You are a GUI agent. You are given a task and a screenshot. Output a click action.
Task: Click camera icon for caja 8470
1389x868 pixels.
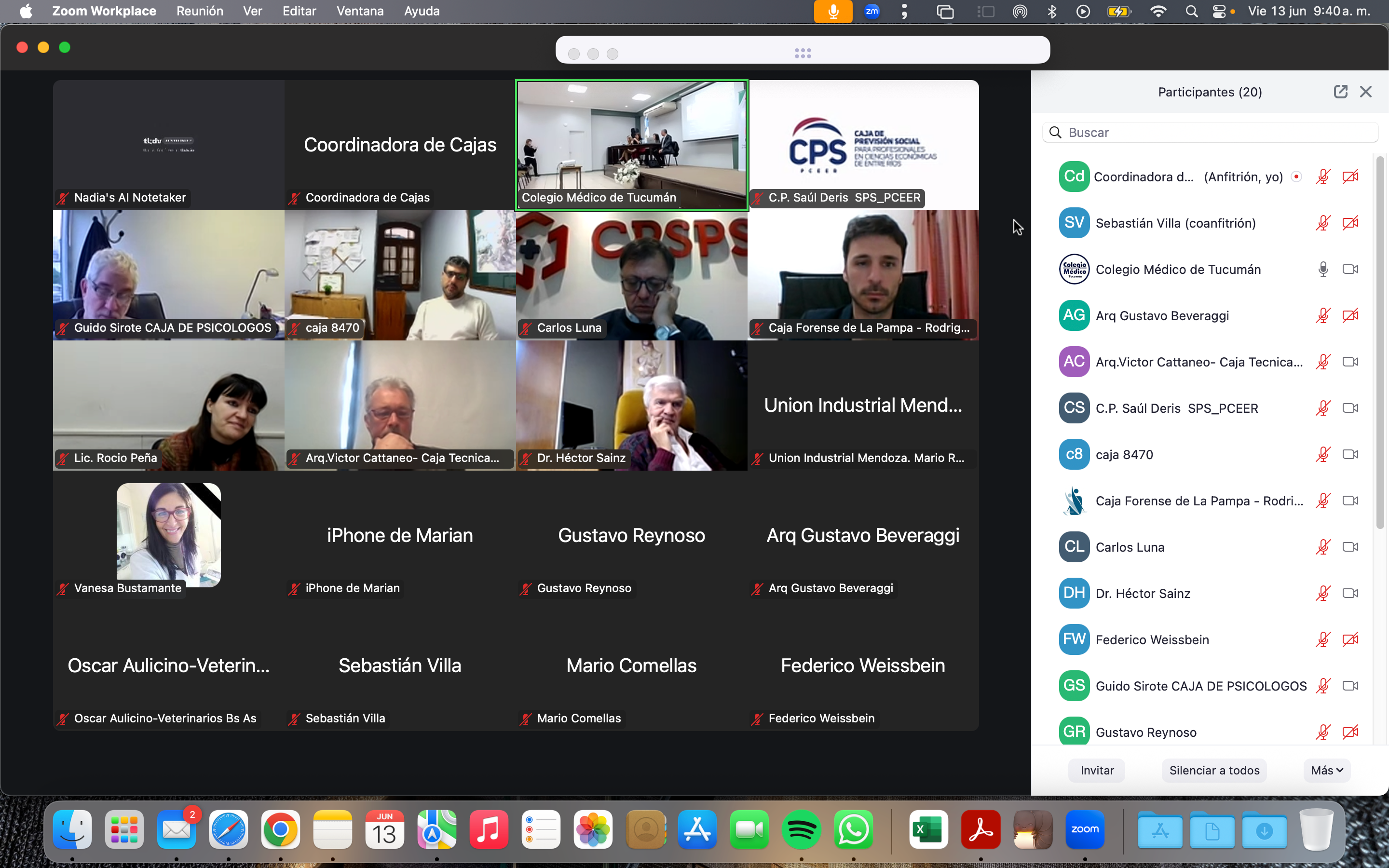coord(1350,455)
